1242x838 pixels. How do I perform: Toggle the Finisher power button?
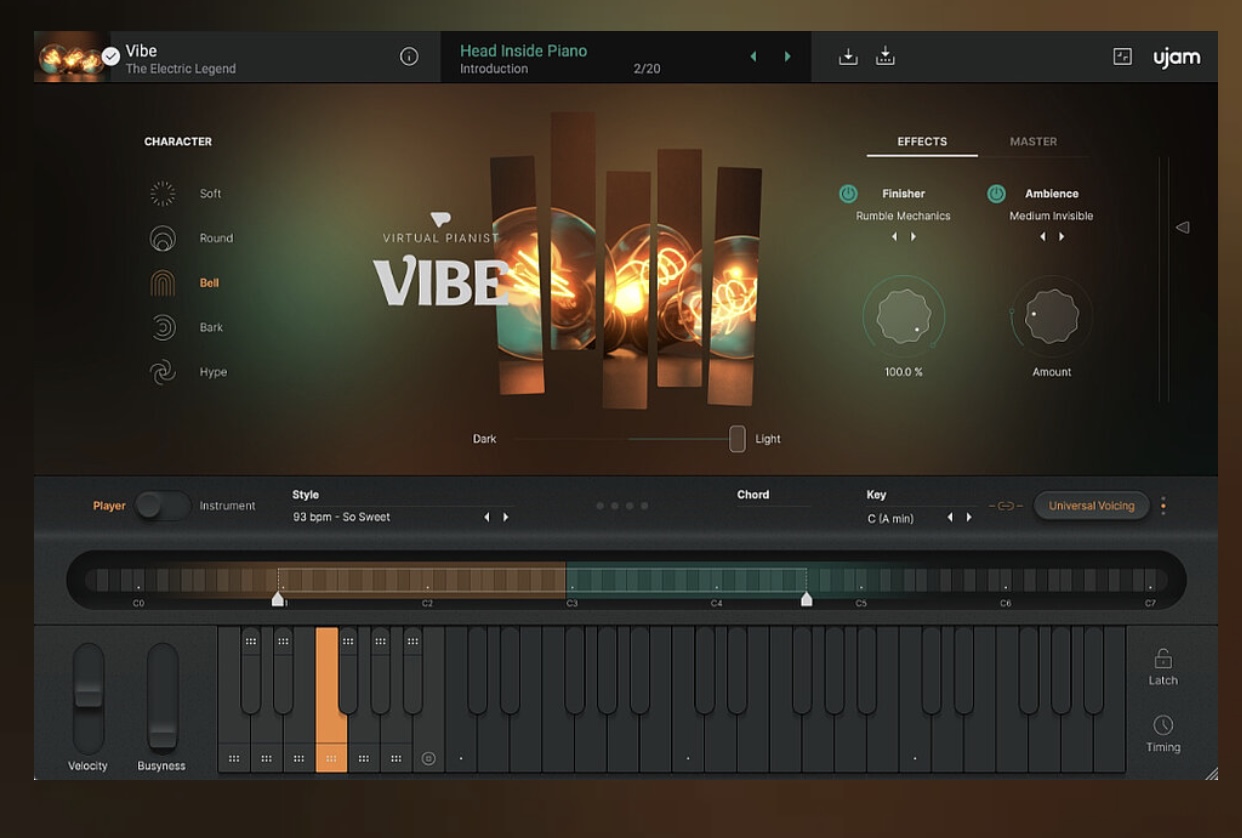pyautogui.click(x=848, y=194)
